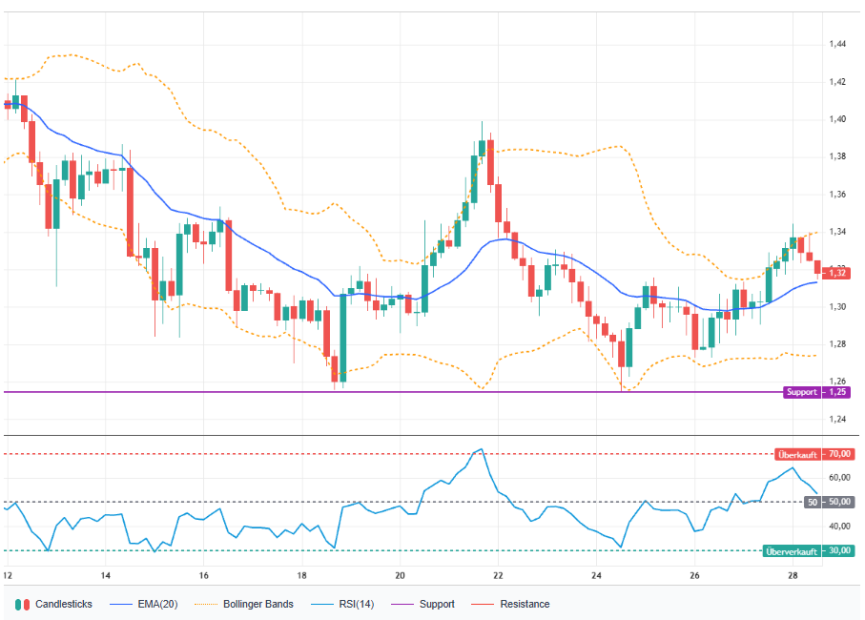
Task: Click the purple Support 1,25 price tag
Action: coord(816,392)
